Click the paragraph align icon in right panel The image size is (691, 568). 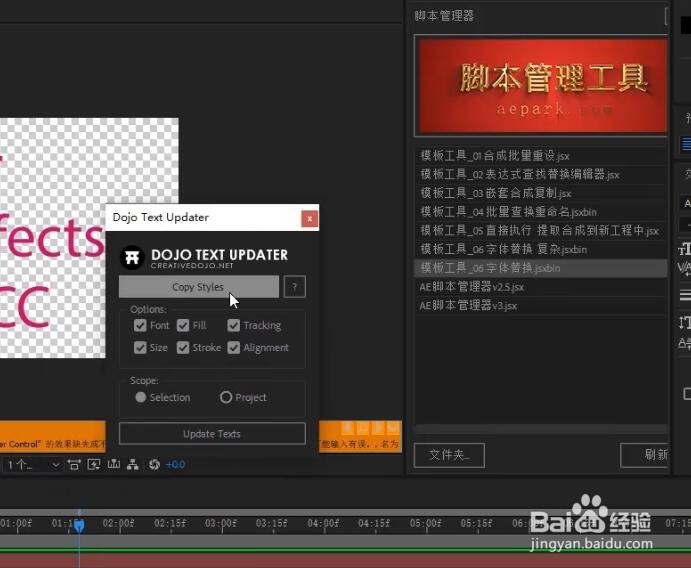[686, 144]
